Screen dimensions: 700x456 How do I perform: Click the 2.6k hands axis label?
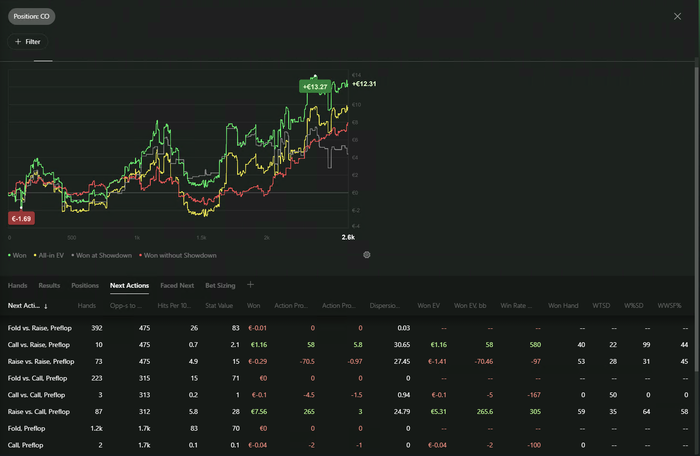[x=348, y=237]
